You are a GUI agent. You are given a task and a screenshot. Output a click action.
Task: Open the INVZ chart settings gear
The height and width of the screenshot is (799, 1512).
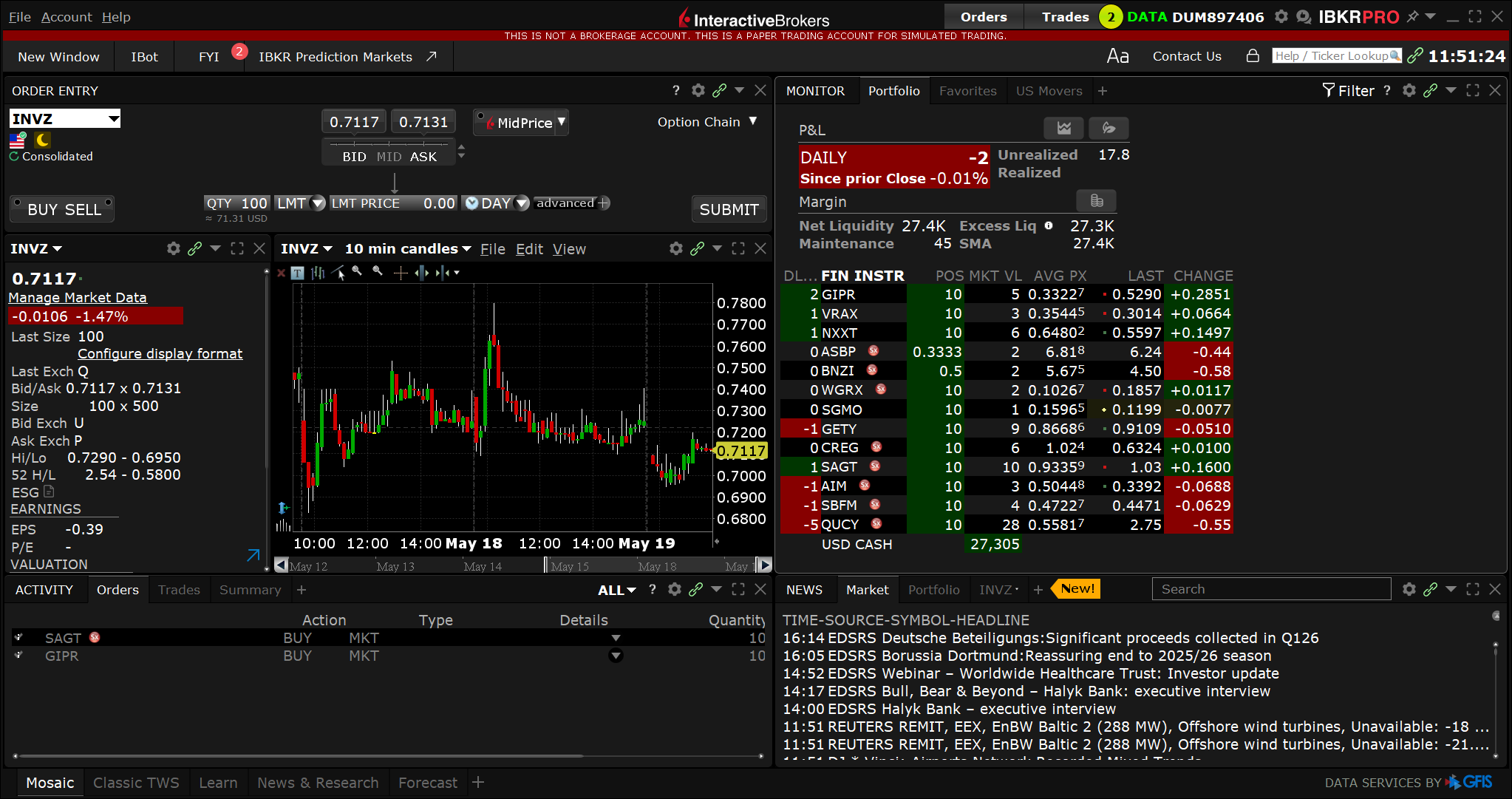[x=676, y=248]
